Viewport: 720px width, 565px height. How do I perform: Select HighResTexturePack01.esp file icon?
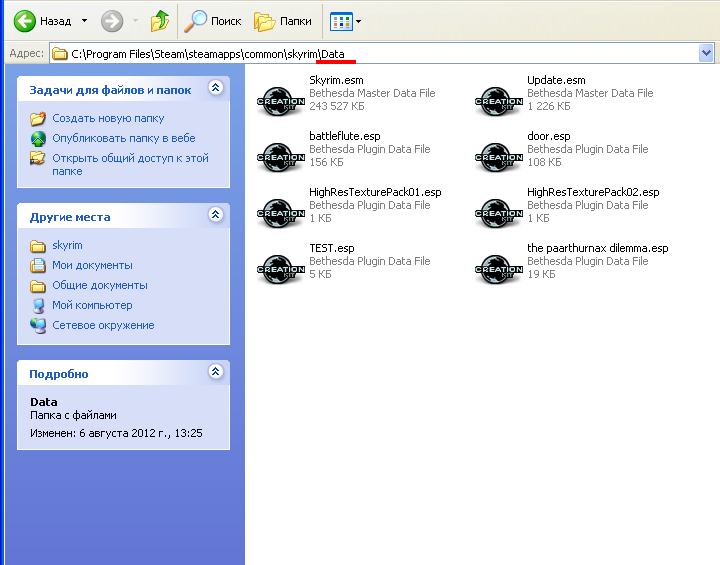click(281, 213)
